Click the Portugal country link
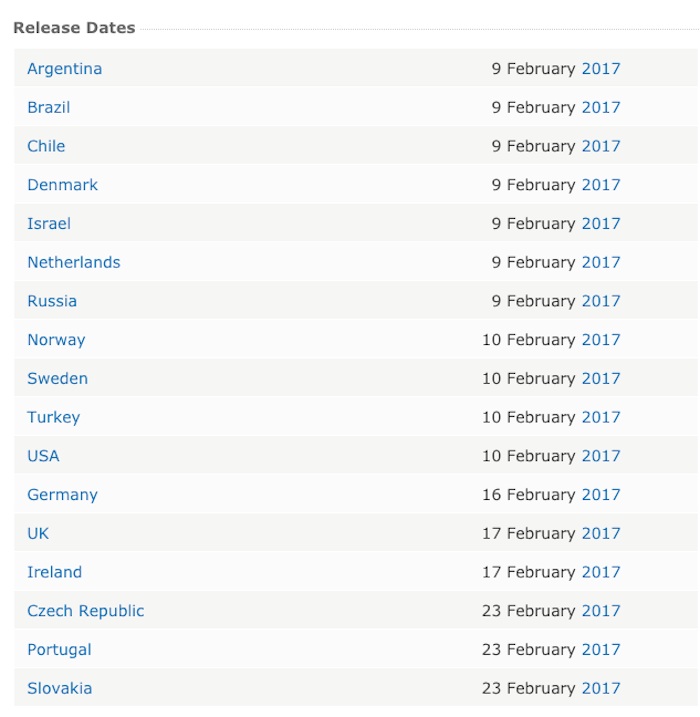Screen dimensions: 700x717 [59, 650]
